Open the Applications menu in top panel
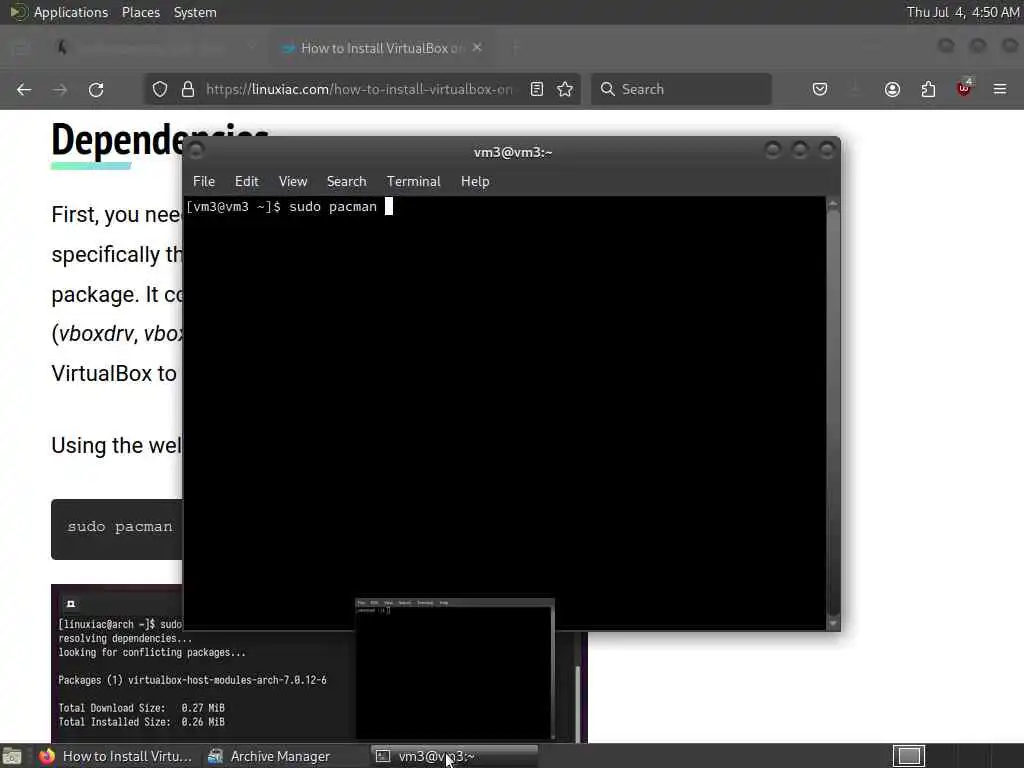The height and width of the screenshot is (768, 1024). click(x=60, y=12)
